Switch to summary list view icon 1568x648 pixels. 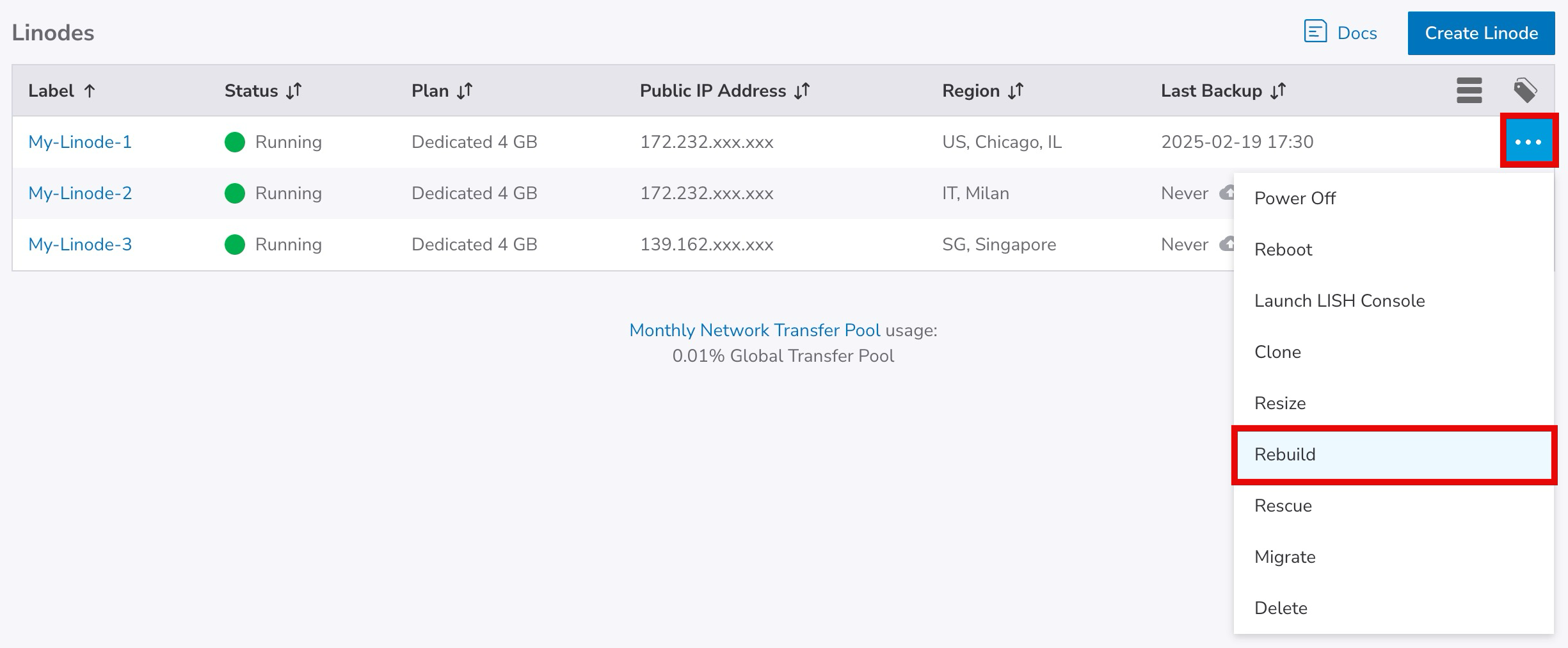click(1469, 90)
